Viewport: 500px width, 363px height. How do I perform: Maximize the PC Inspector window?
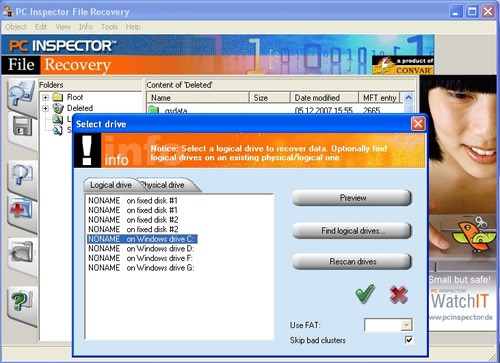[x=472, y=12]
